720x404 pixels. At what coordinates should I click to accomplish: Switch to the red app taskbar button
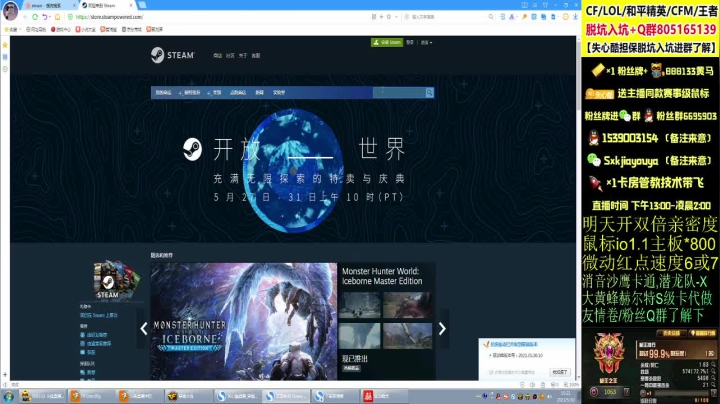click(384, 396)
